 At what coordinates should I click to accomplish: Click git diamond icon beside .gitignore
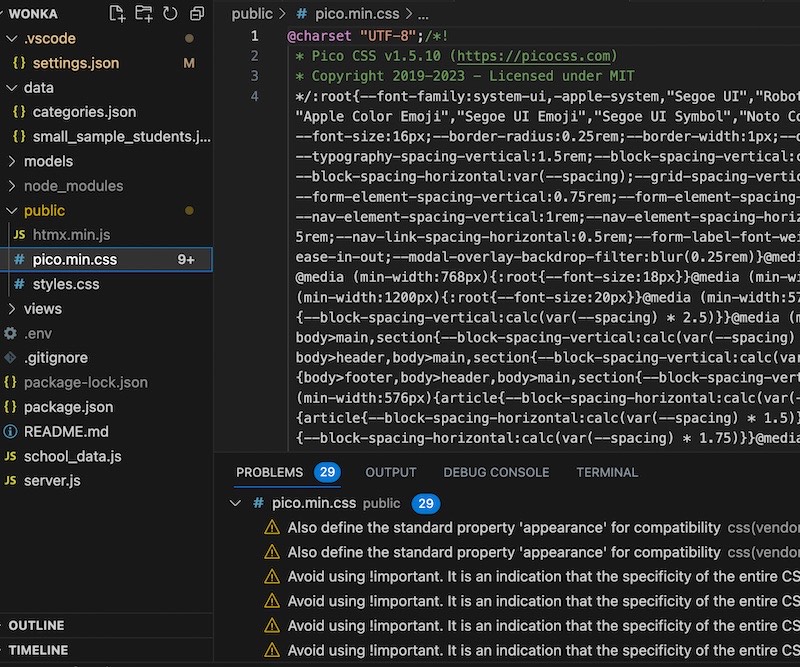click(10, 358)
